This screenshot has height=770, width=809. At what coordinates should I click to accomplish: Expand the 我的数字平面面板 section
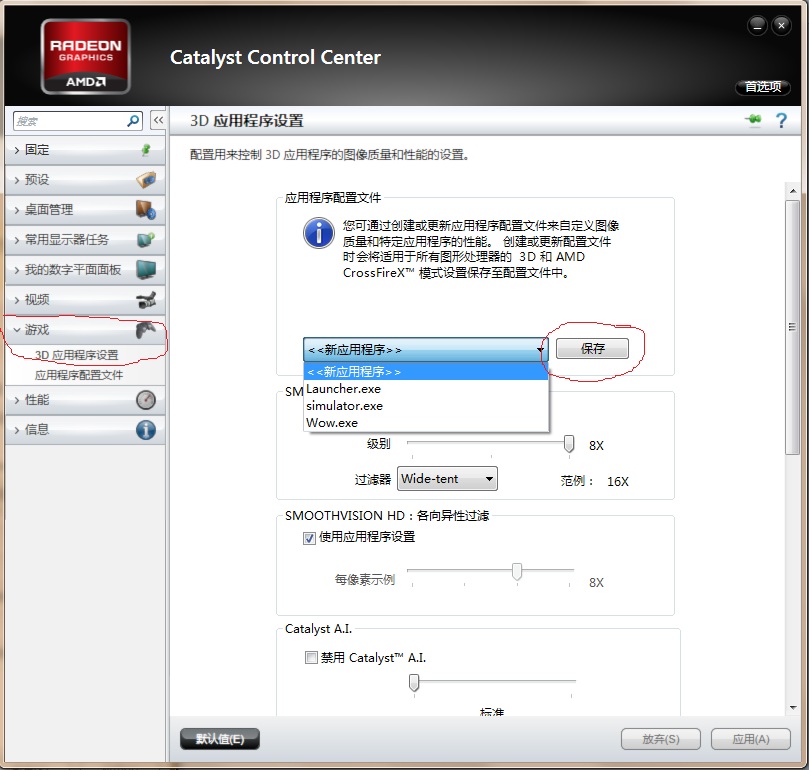[x=85, y=269]
